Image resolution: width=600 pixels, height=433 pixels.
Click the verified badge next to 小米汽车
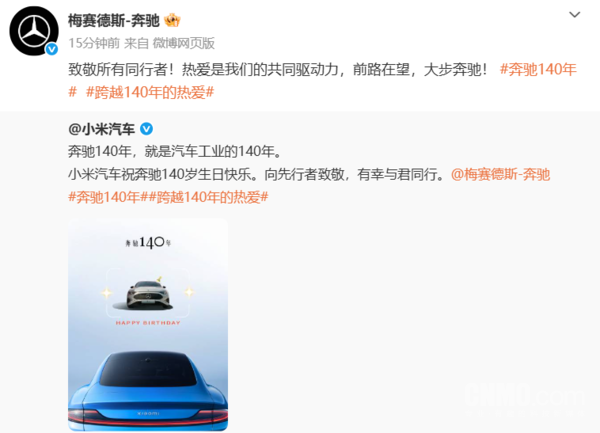(147, 129)
